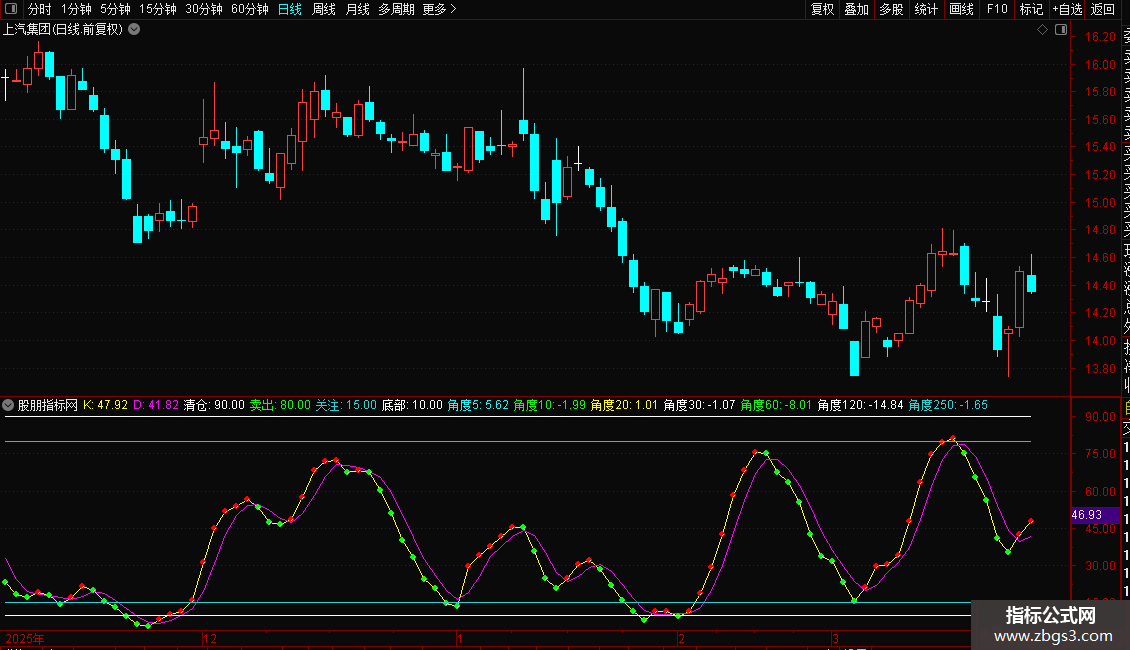
Task: Expand the 股朋指标网 indicator menu
Action: (x=8, y=405)
